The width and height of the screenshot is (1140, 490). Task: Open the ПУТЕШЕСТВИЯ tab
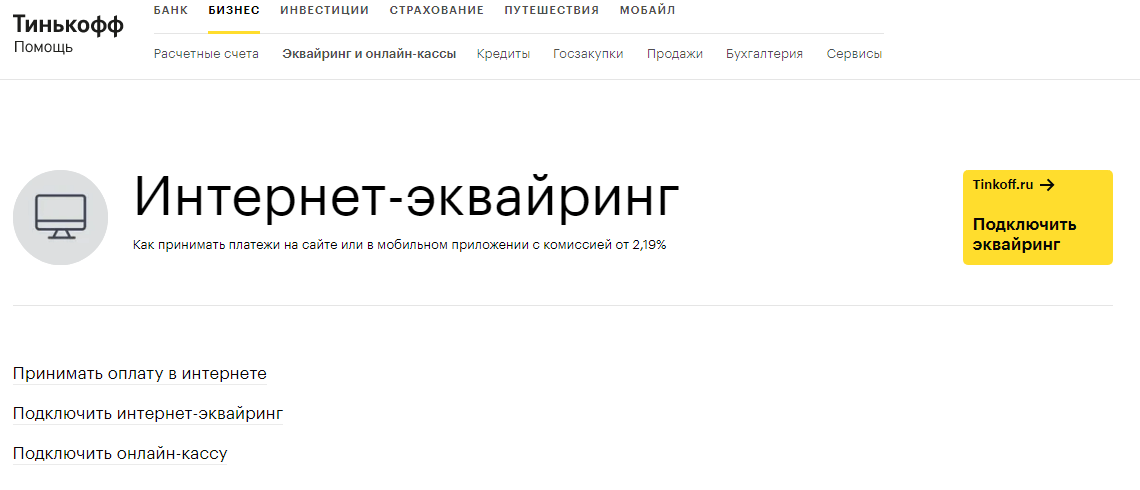pos(551,10)
